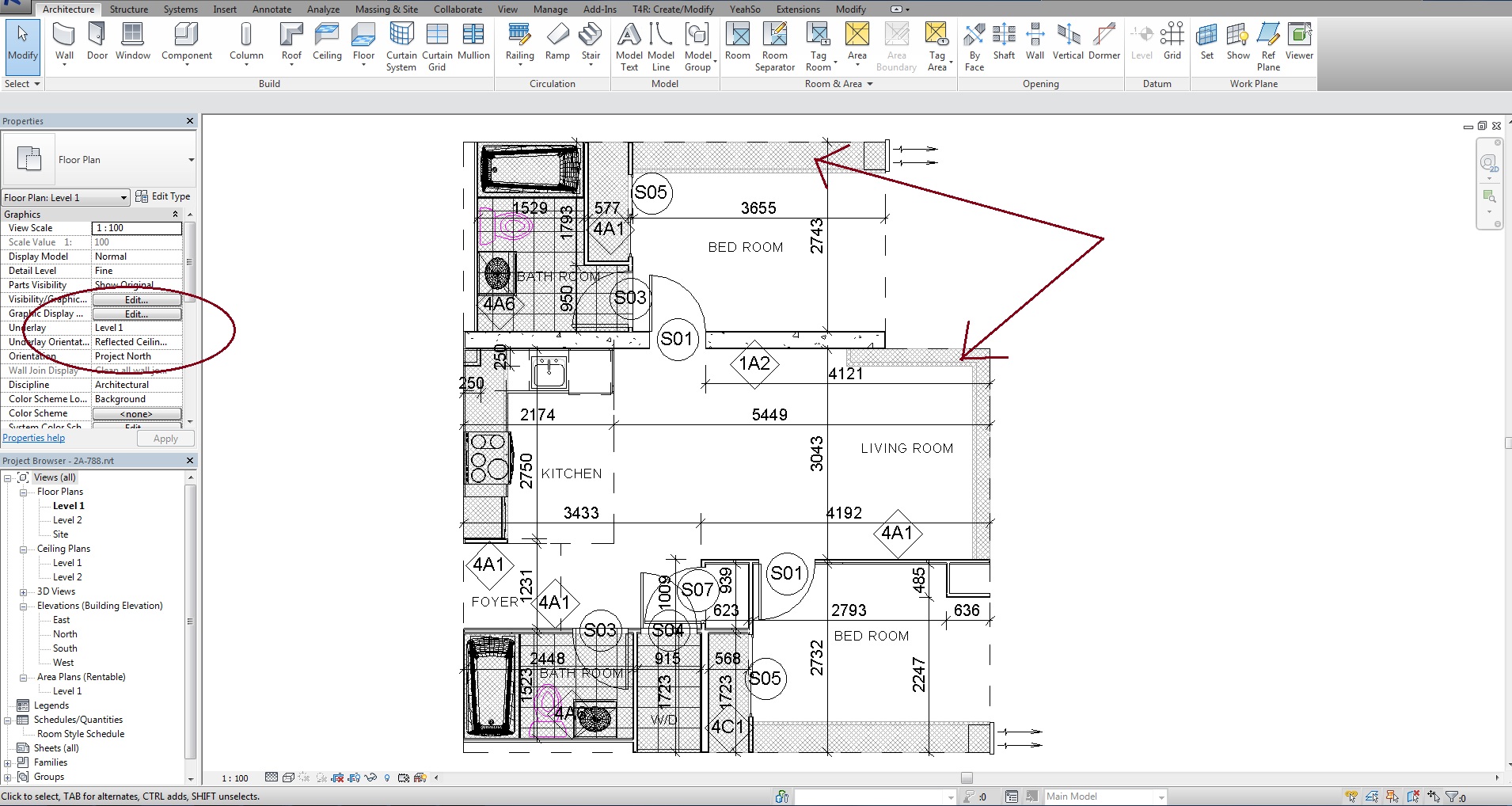1512x806 pixels.
Task: Click Edit for Graphic Display options
Action: pos(137,314)
